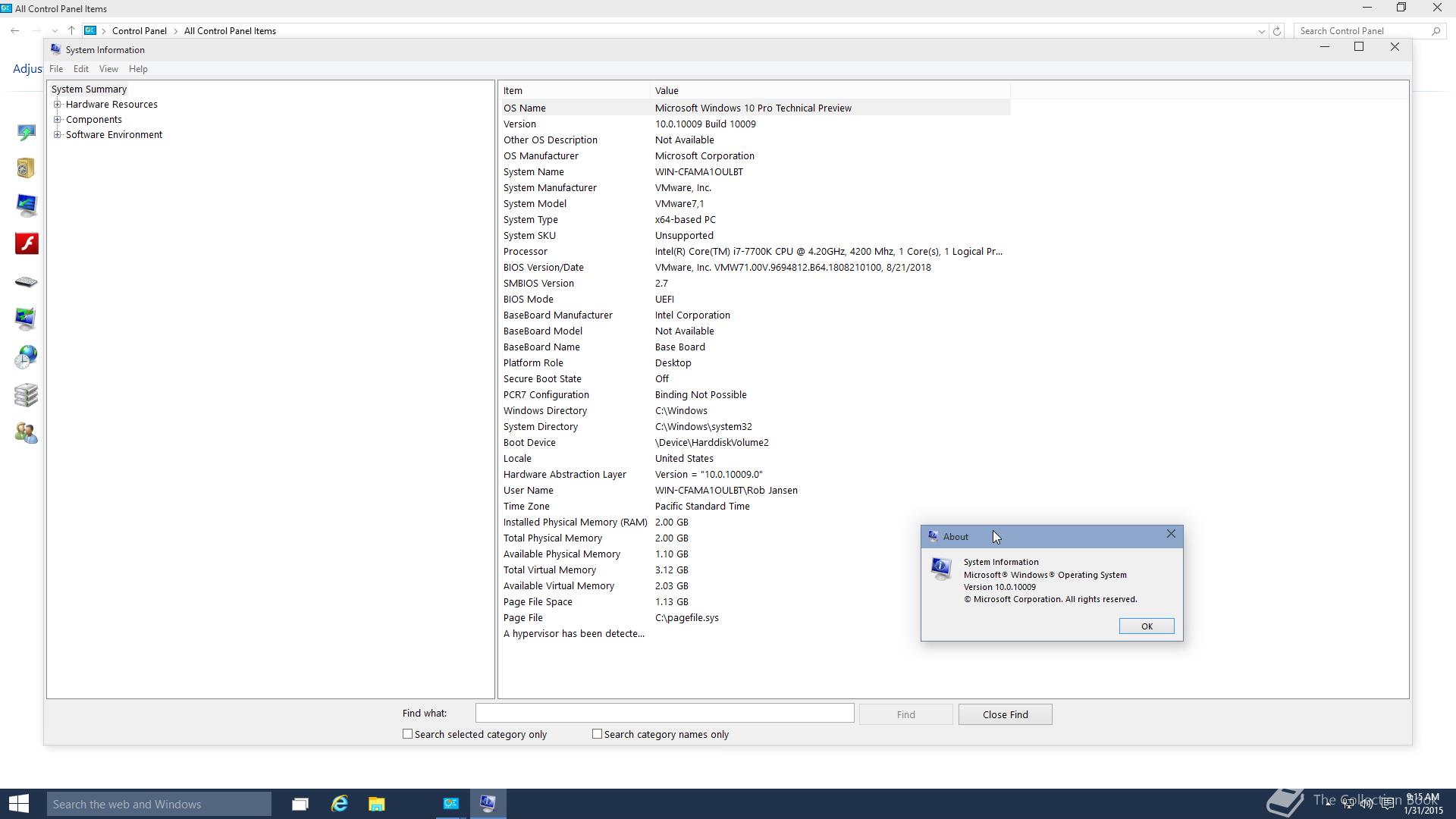Switch to Control Panel taskbar button
The width and height of the screenshot is (1456, 819).
(x=451, y=804)
